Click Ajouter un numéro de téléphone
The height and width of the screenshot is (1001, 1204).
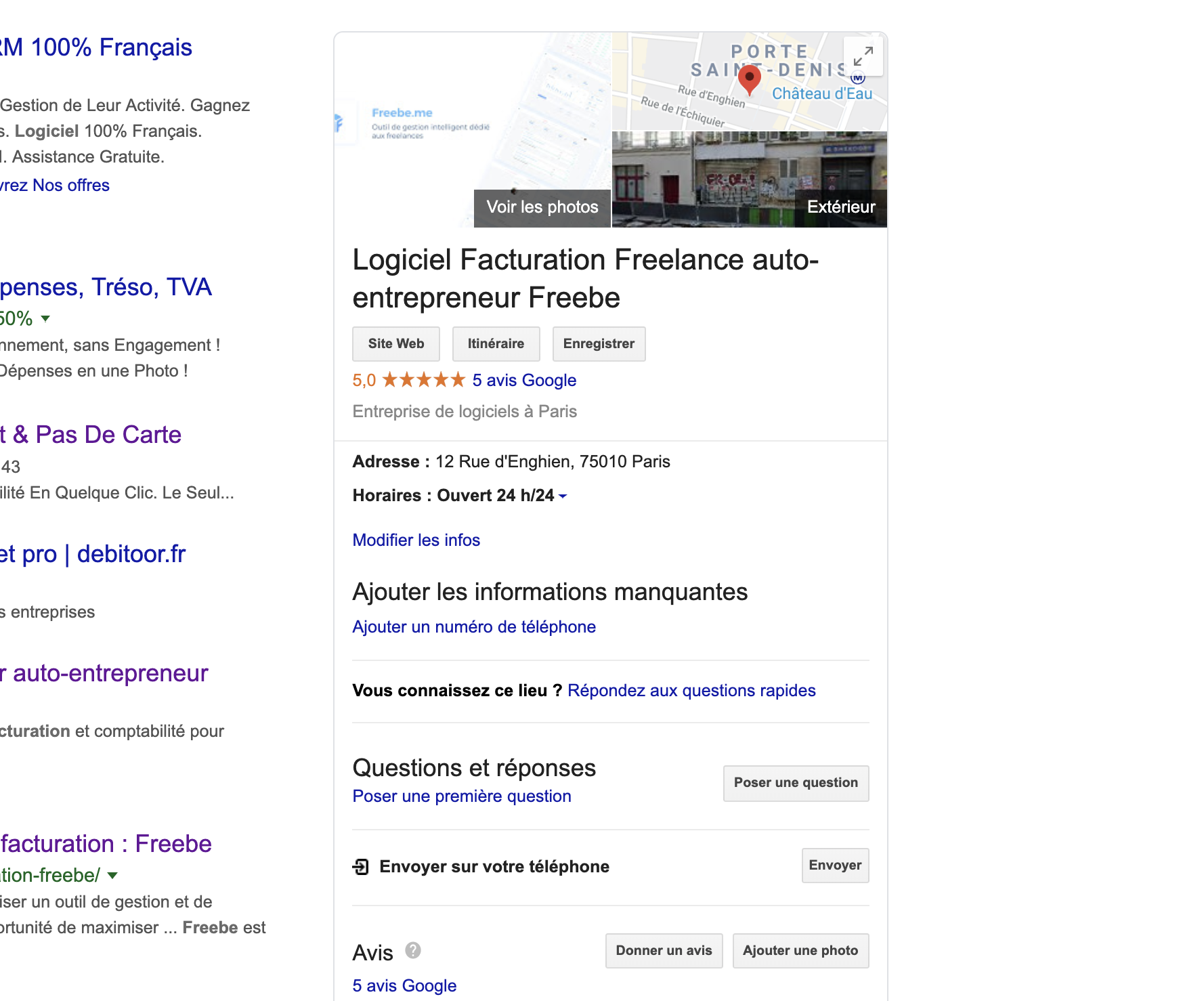pyautogui.click(x=474, y=627)
